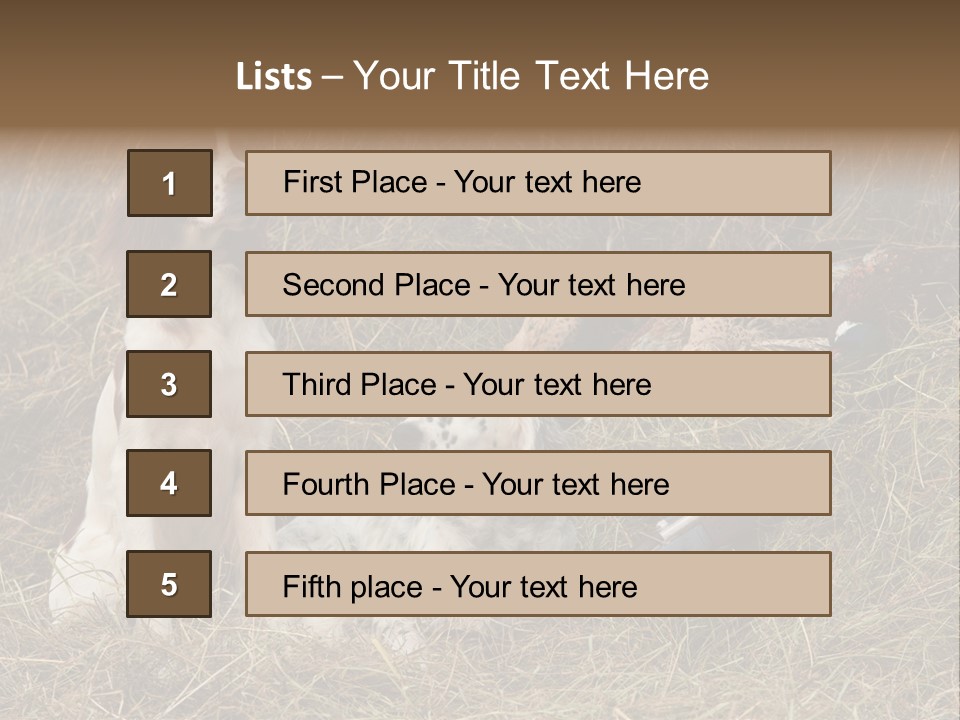Click the bold word Lists in title
The width and height of the screenshot is (960, 720).
273,77
